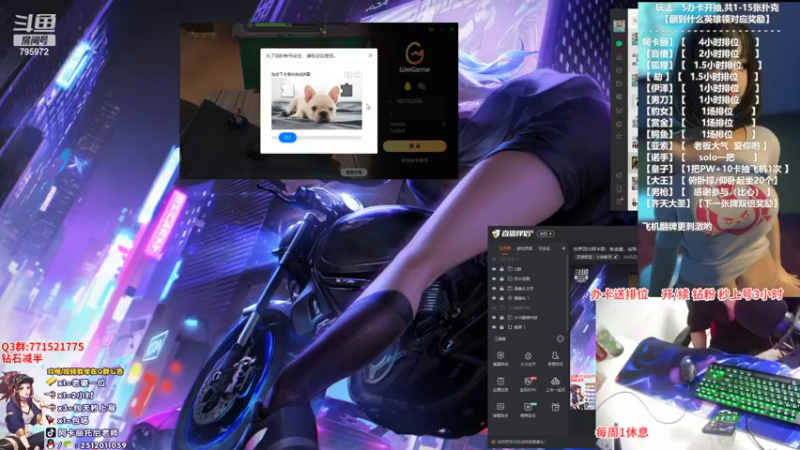Hide the source layer below Q群
800x450 pixels.
pyautogui.click(x=494, y=279)
